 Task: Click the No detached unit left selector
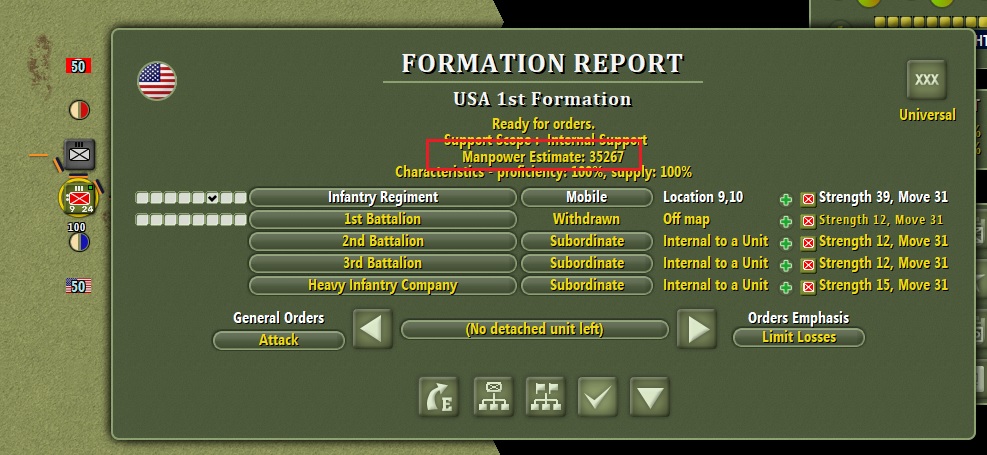tap(534, 329)
